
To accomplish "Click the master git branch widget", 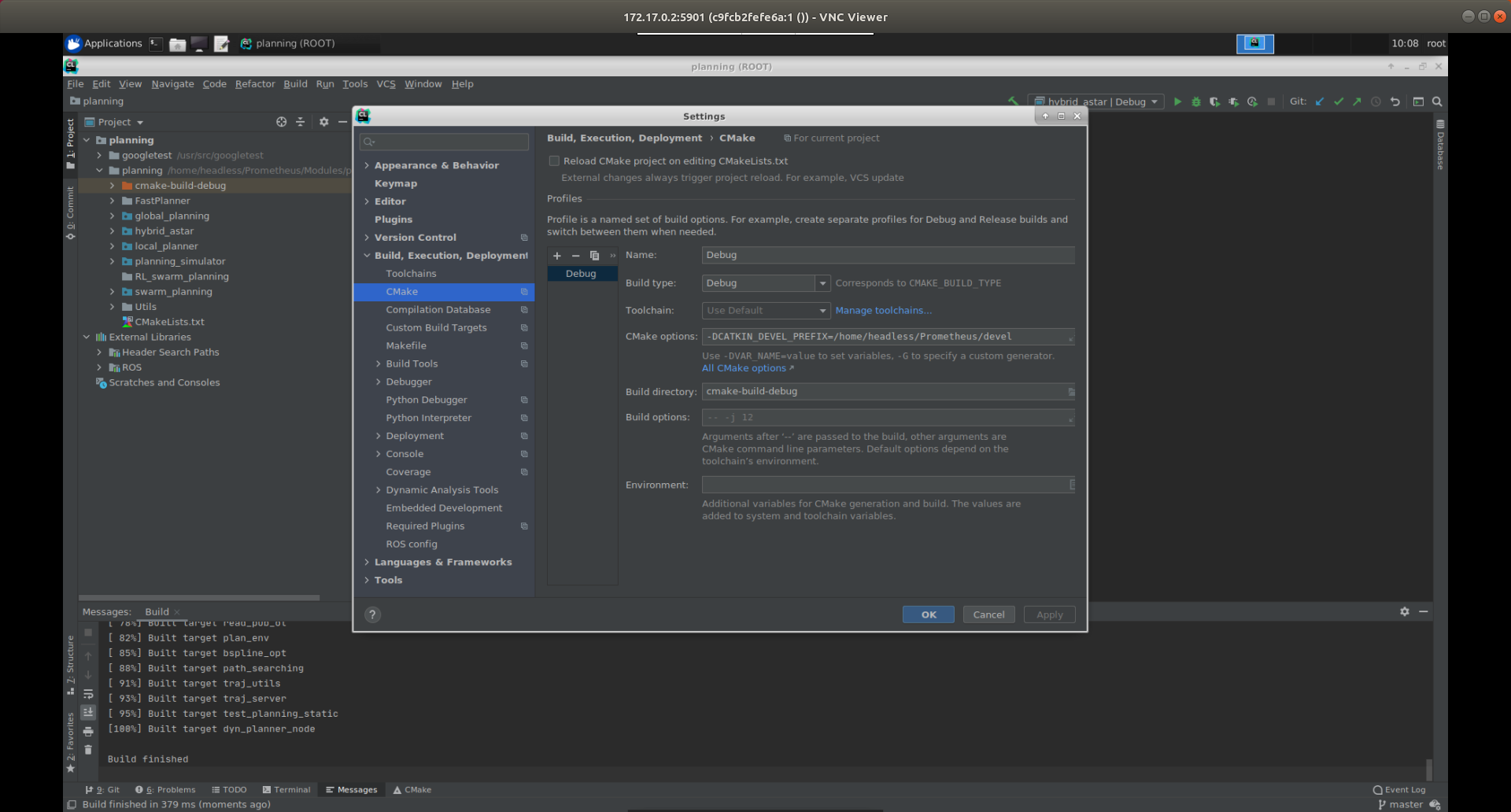I will point(1401,804).
